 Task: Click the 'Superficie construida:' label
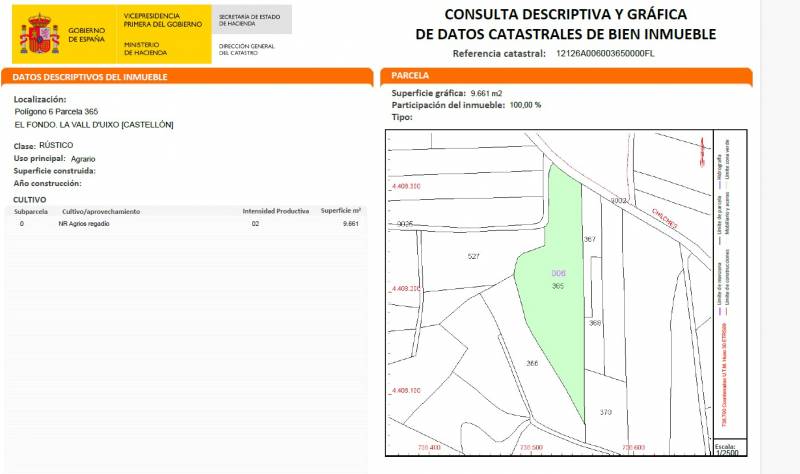(55, 171)
